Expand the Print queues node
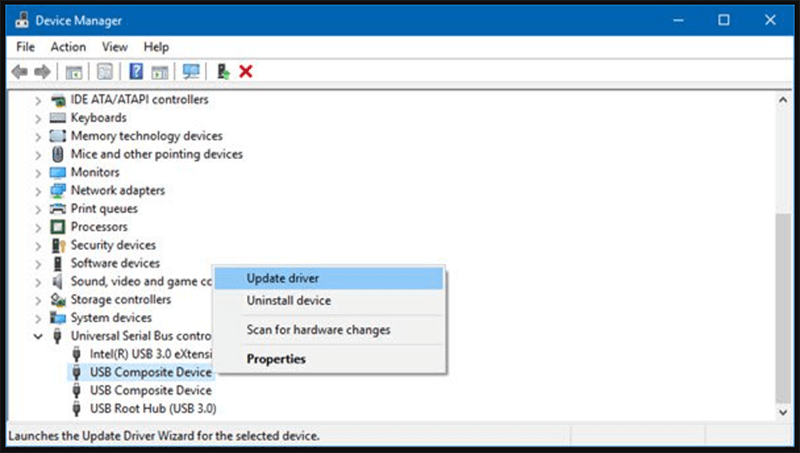 (38, 209)
